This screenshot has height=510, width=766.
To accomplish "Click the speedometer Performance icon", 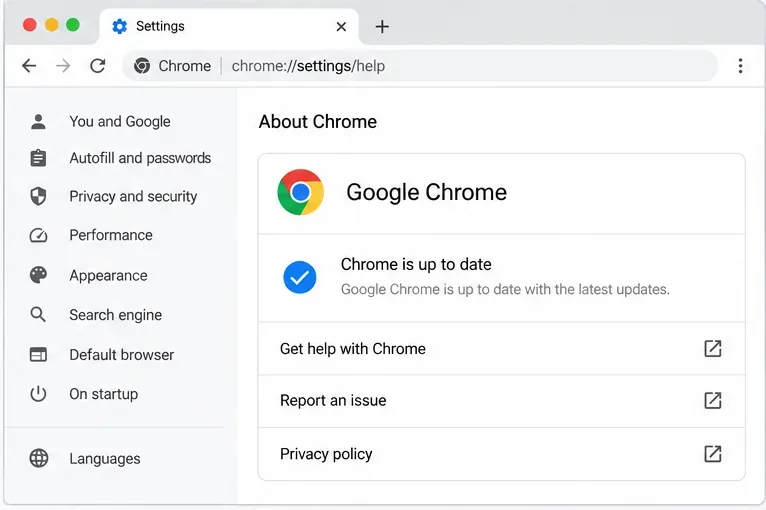I will click(38, 235).
